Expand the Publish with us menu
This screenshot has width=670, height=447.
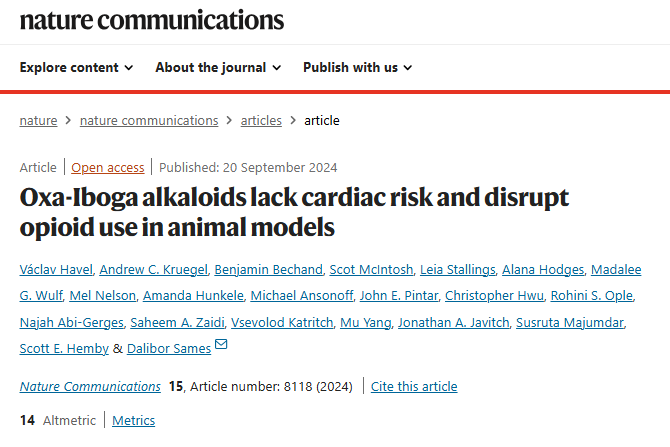[358, 68]
